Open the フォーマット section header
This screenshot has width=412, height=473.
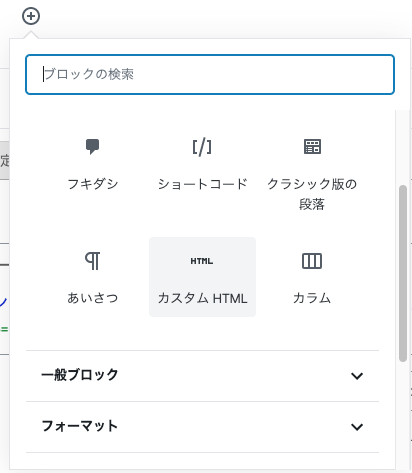(x=202, y=427)
